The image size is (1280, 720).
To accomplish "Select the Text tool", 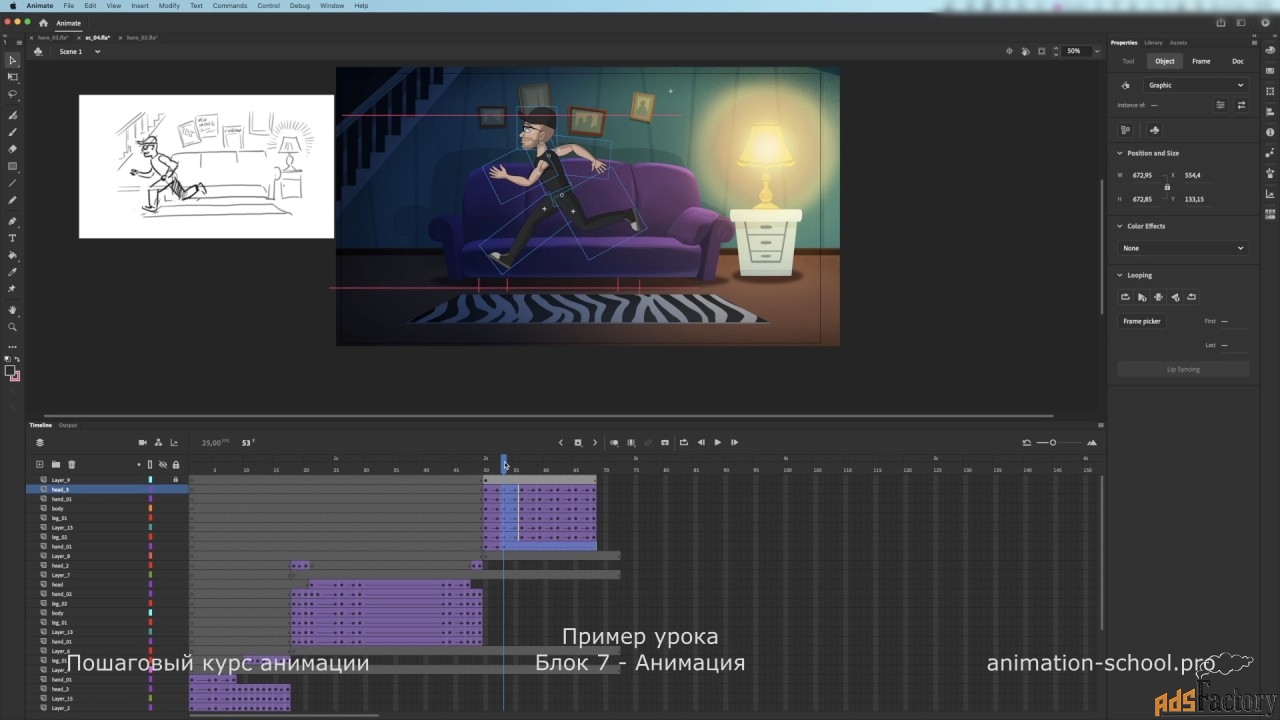I will [x=13, y=238].
